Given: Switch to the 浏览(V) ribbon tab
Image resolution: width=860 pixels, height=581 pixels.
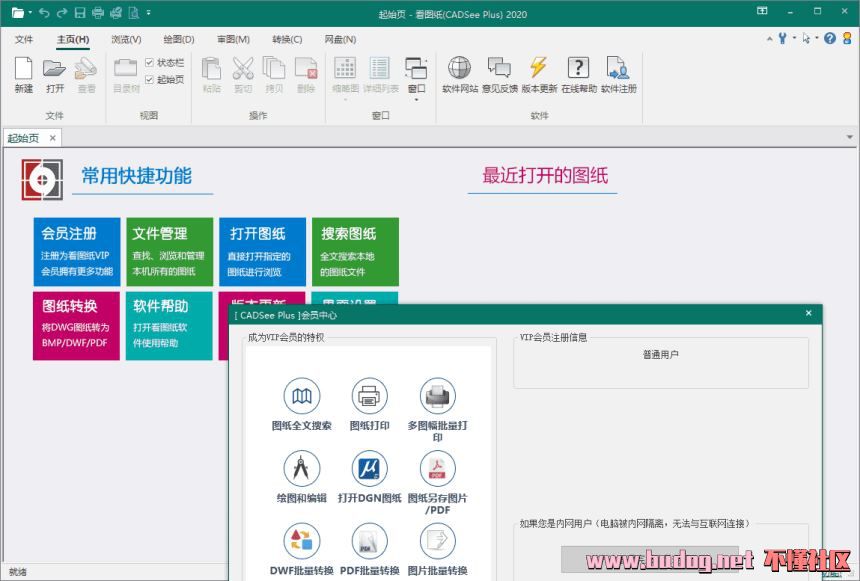Looking at the screenshot, I should click(126, 39).
